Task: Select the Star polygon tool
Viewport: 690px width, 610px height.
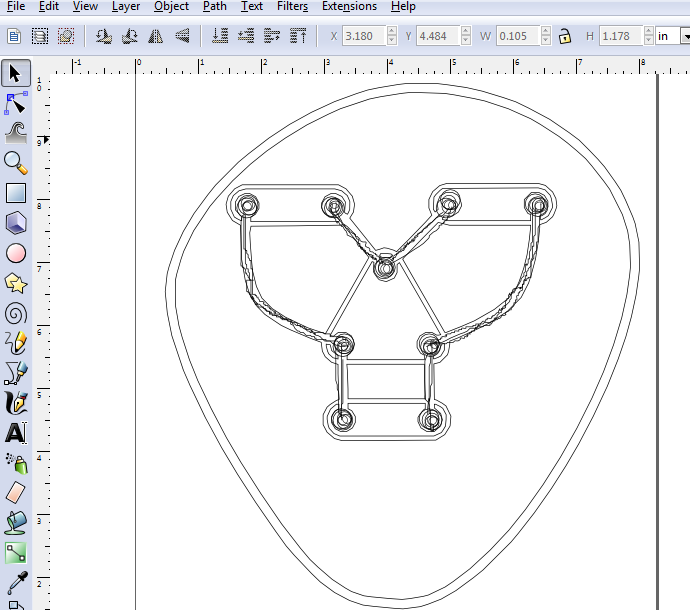Action: (x=16, y=283)
